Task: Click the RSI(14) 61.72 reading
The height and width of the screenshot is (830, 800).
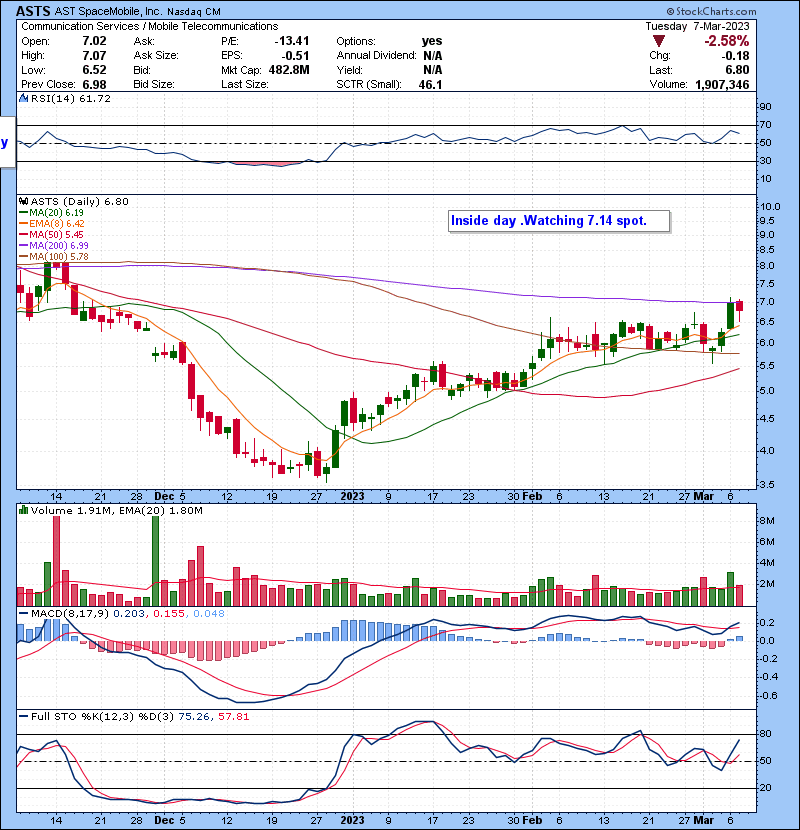Action: pos(71,98)
